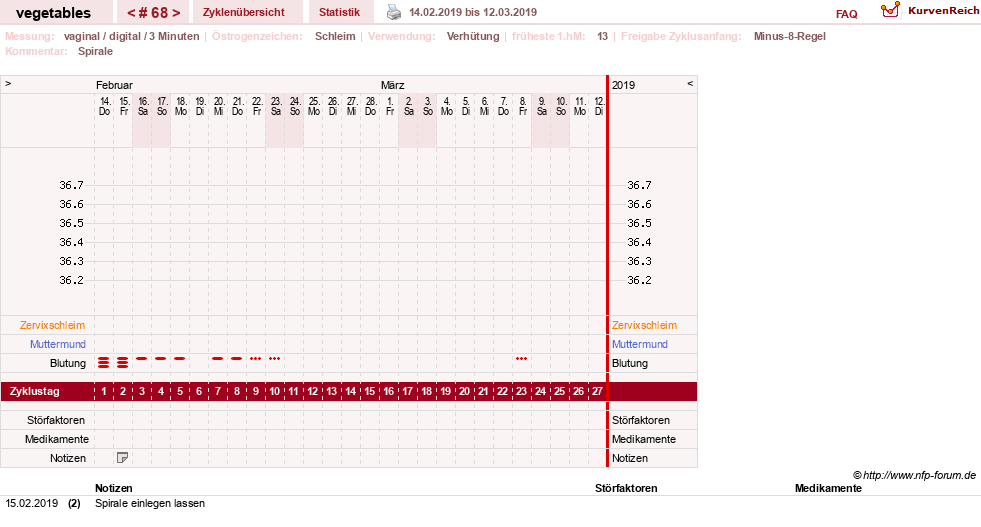Click the left Störfaktoren row label
Viewport: 981px width, 527px height.
(x=56, y=420)
